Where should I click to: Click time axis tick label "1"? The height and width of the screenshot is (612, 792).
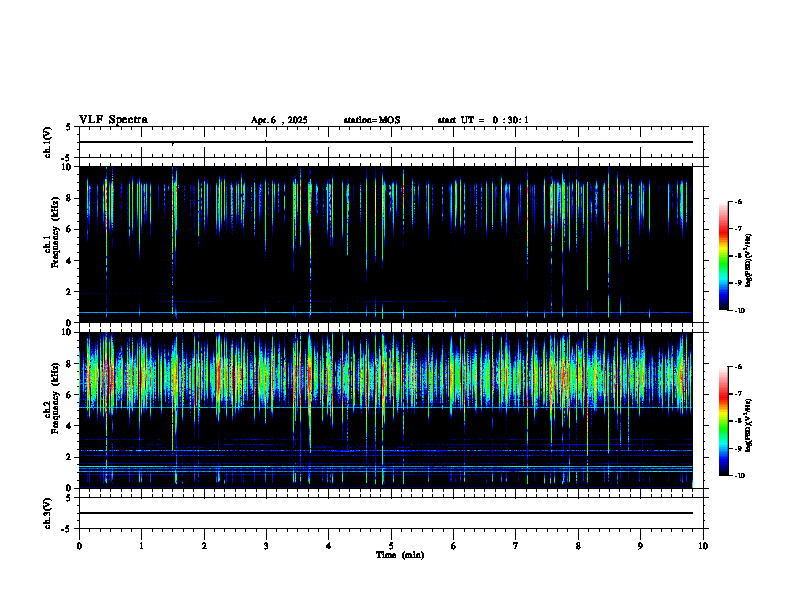[x=141, y=546]
